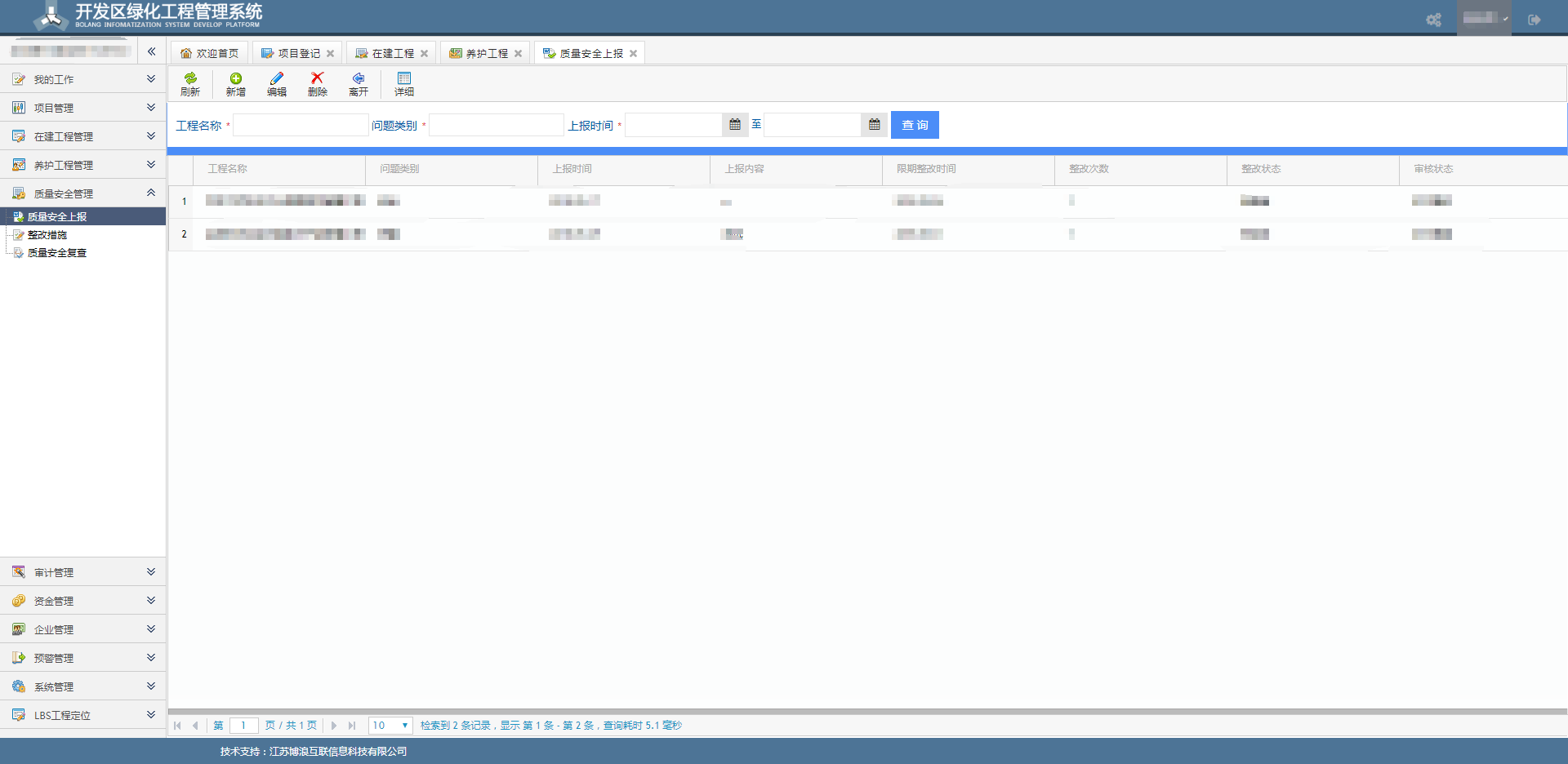
Task: Click the 编辑 pencil edit icon
Action: [277, 79]
